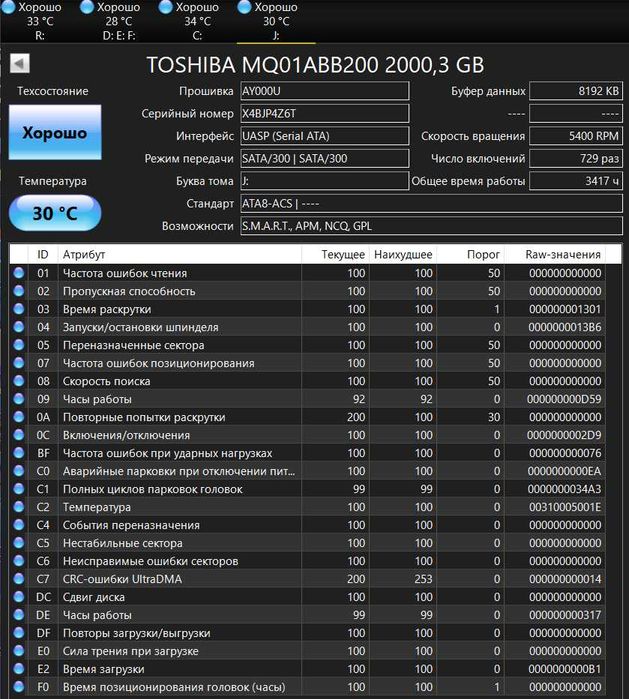
Task: Click the Raw-значения column header
Action: pos(555,255)
